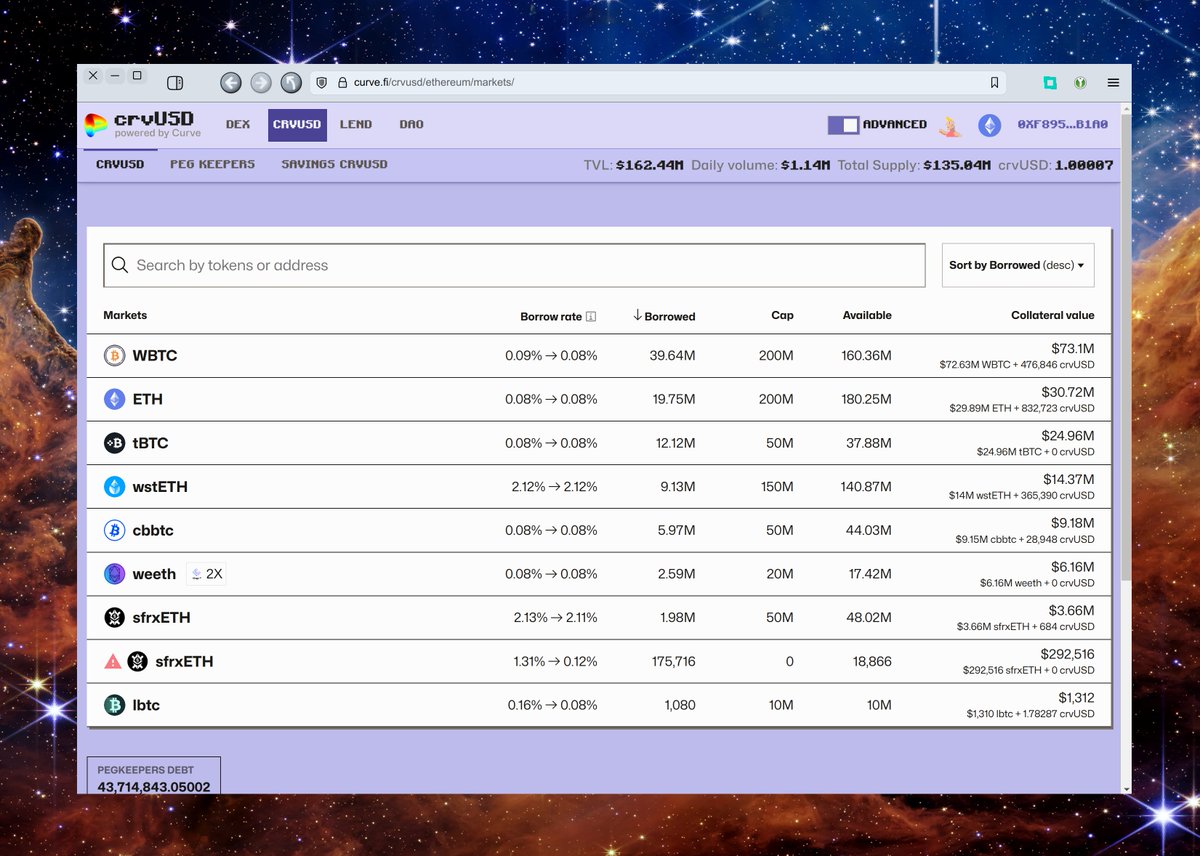Image resolution: width=1200 pixels, height=856 pixels.
Task: Switch to the PEG KEEPERS sub-tab
Action: pyautogui.click(x=212, y=164)
